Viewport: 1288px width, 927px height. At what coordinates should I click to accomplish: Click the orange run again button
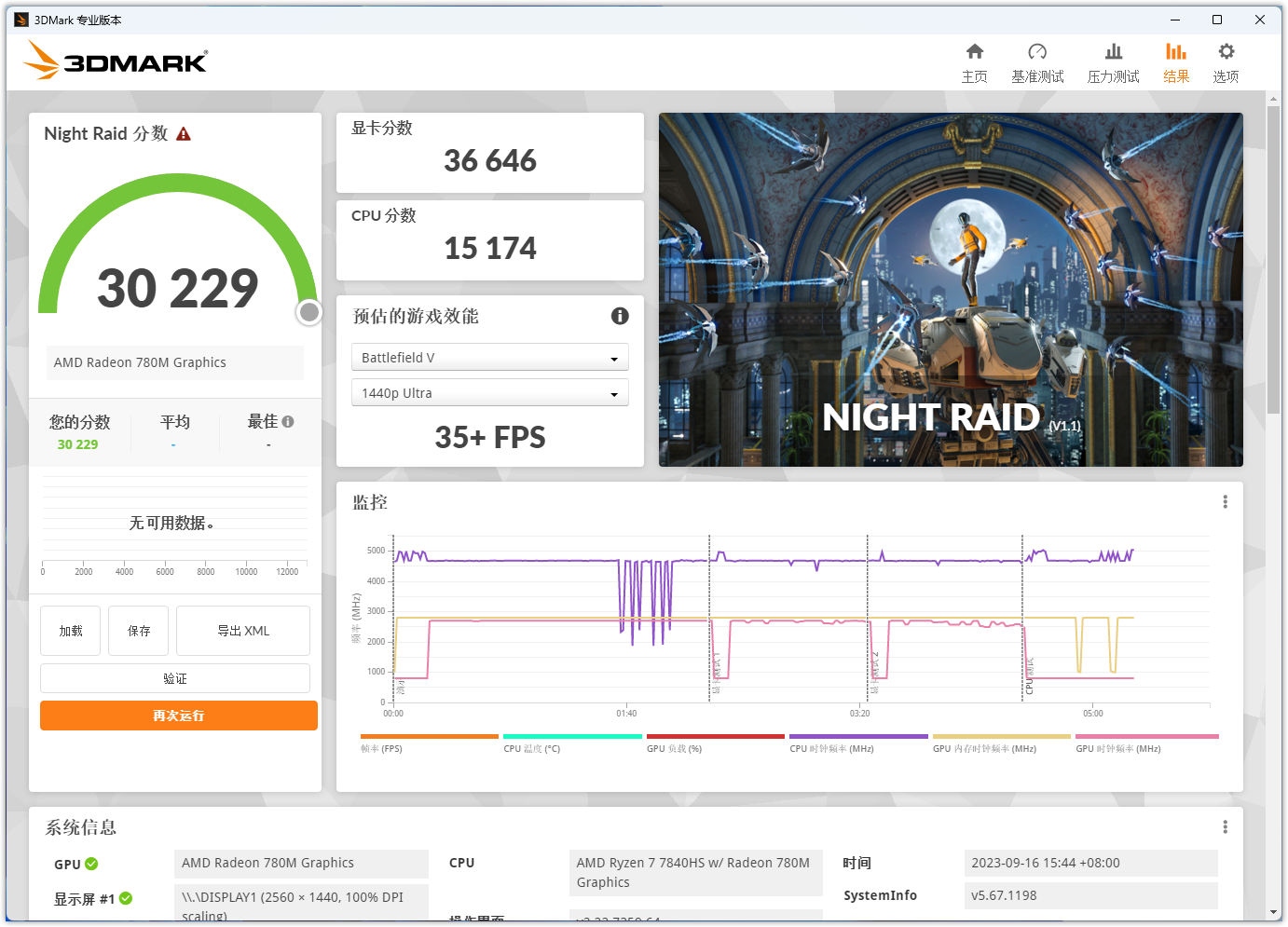coord(179,716)
